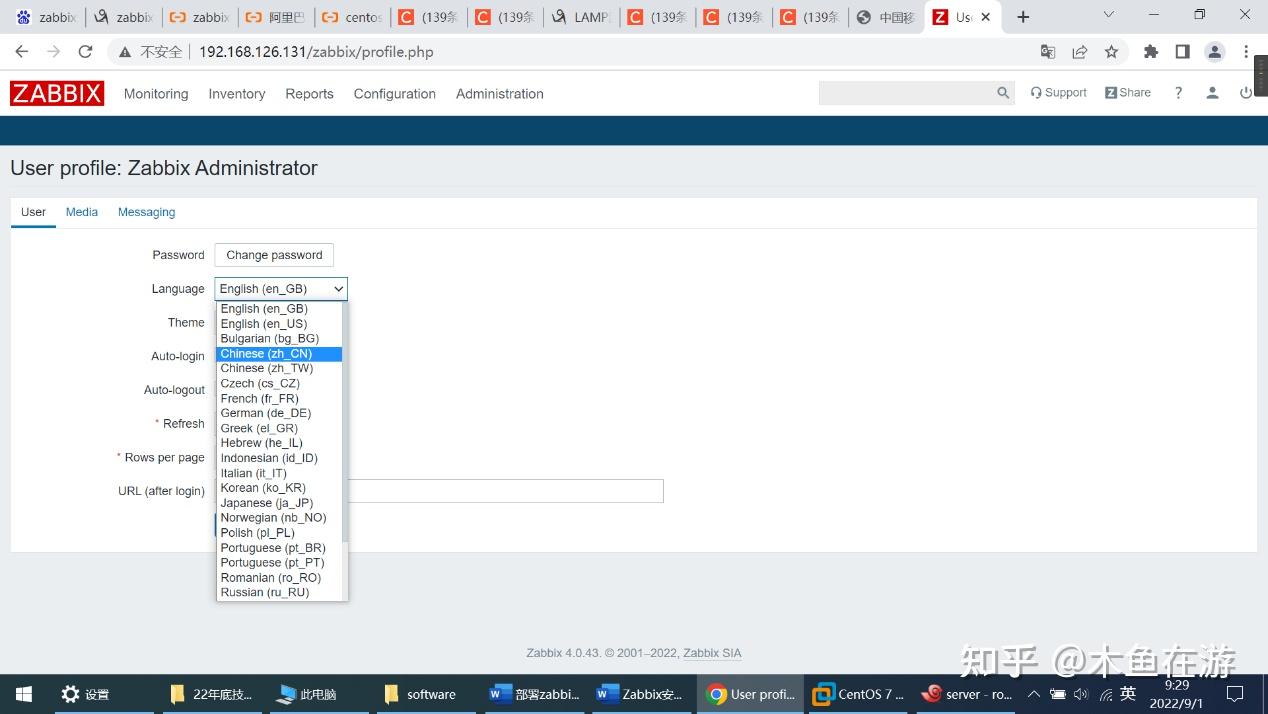Open the Chrome three-dot menu
Image resolution: width=1268 pixels, height=714 pixels.
[x=1247, y=52]
